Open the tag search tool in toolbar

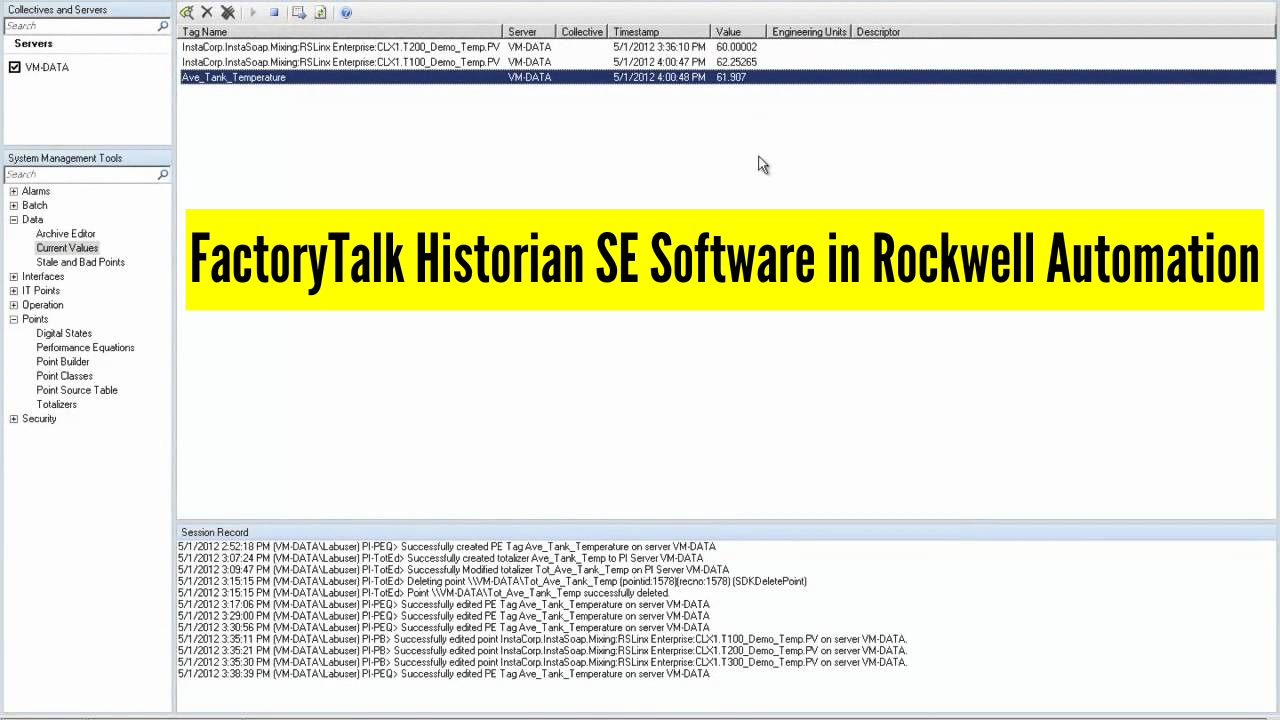pos(187,12)
